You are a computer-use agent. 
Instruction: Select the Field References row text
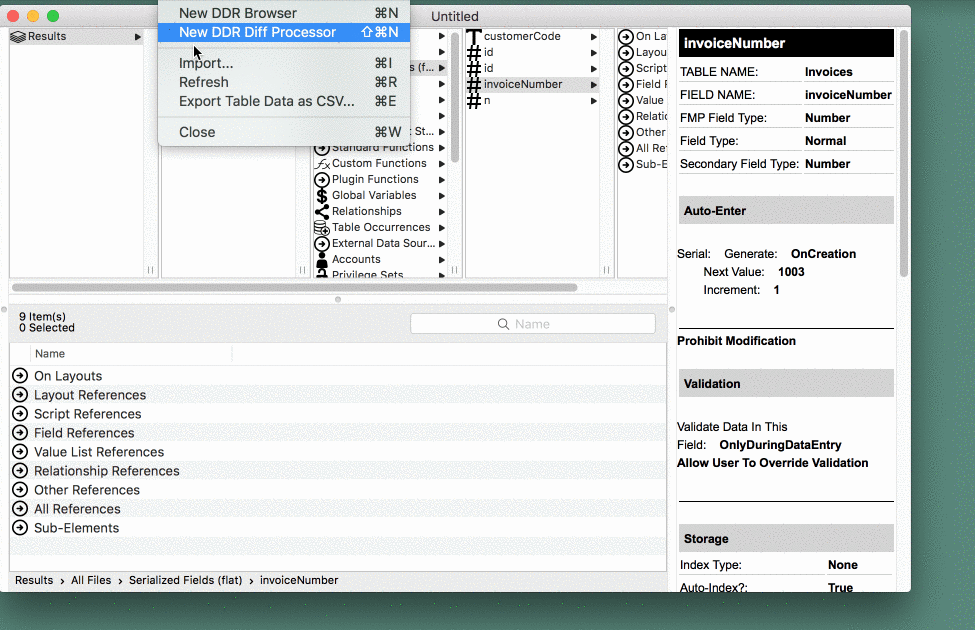pos(84,433)
